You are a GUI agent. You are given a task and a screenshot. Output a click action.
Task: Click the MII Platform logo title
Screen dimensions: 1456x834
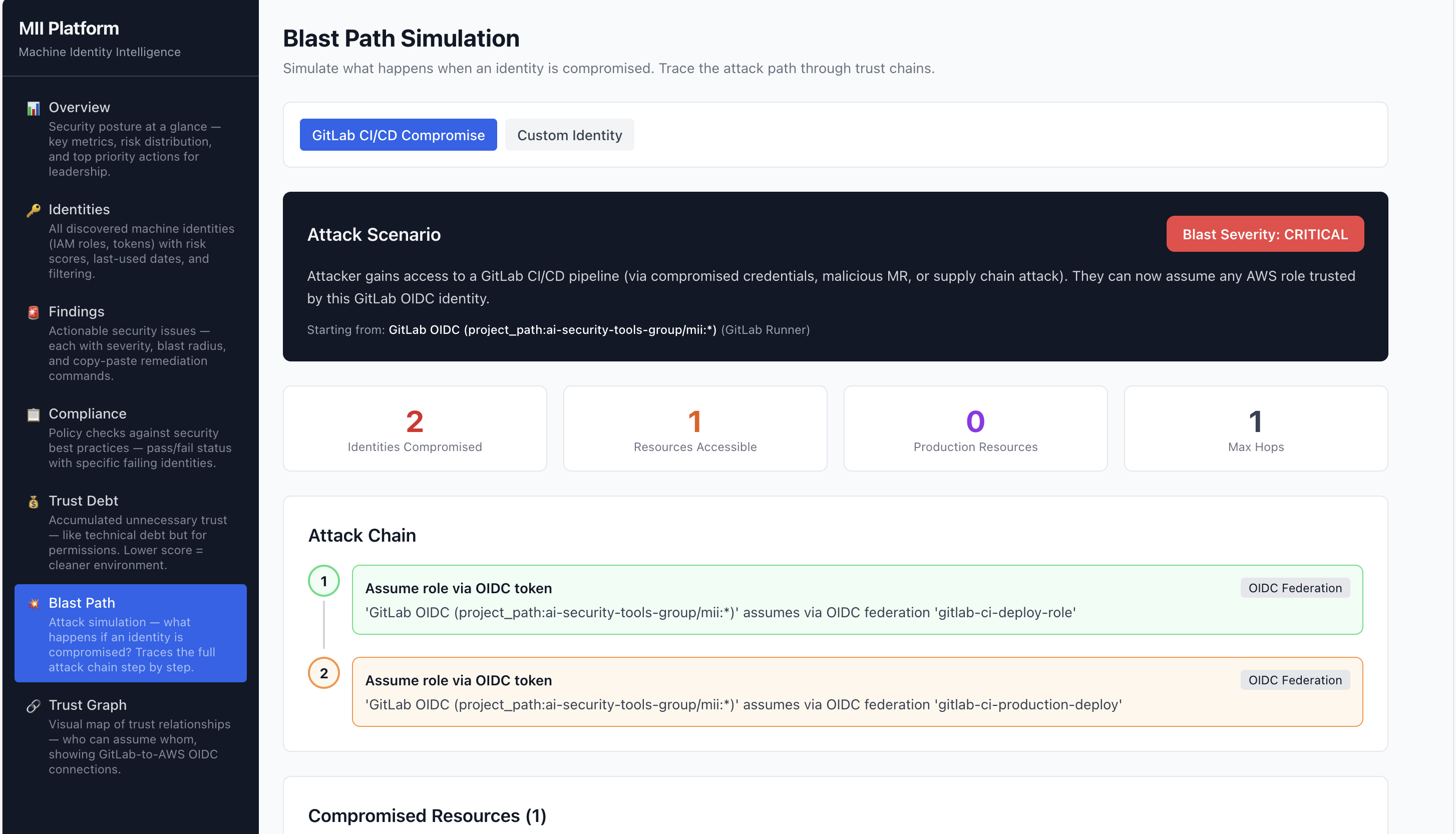click(69, 28)
